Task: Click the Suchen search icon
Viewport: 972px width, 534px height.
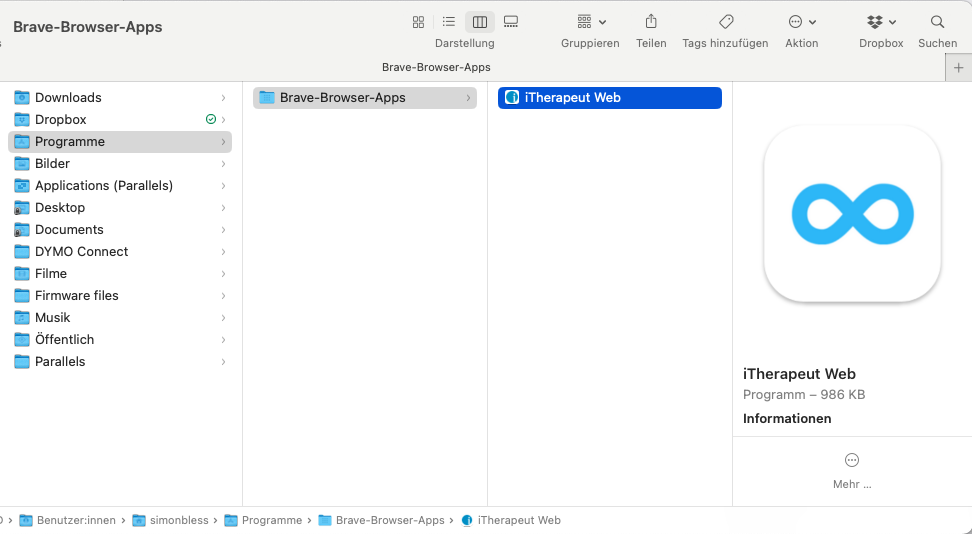Action: click(937, 22)
